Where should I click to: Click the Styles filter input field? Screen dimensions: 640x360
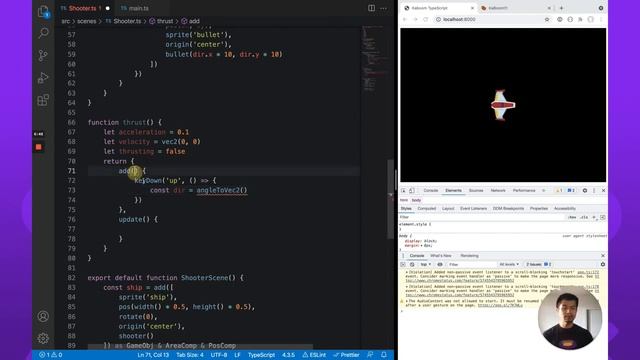[482, 218]
